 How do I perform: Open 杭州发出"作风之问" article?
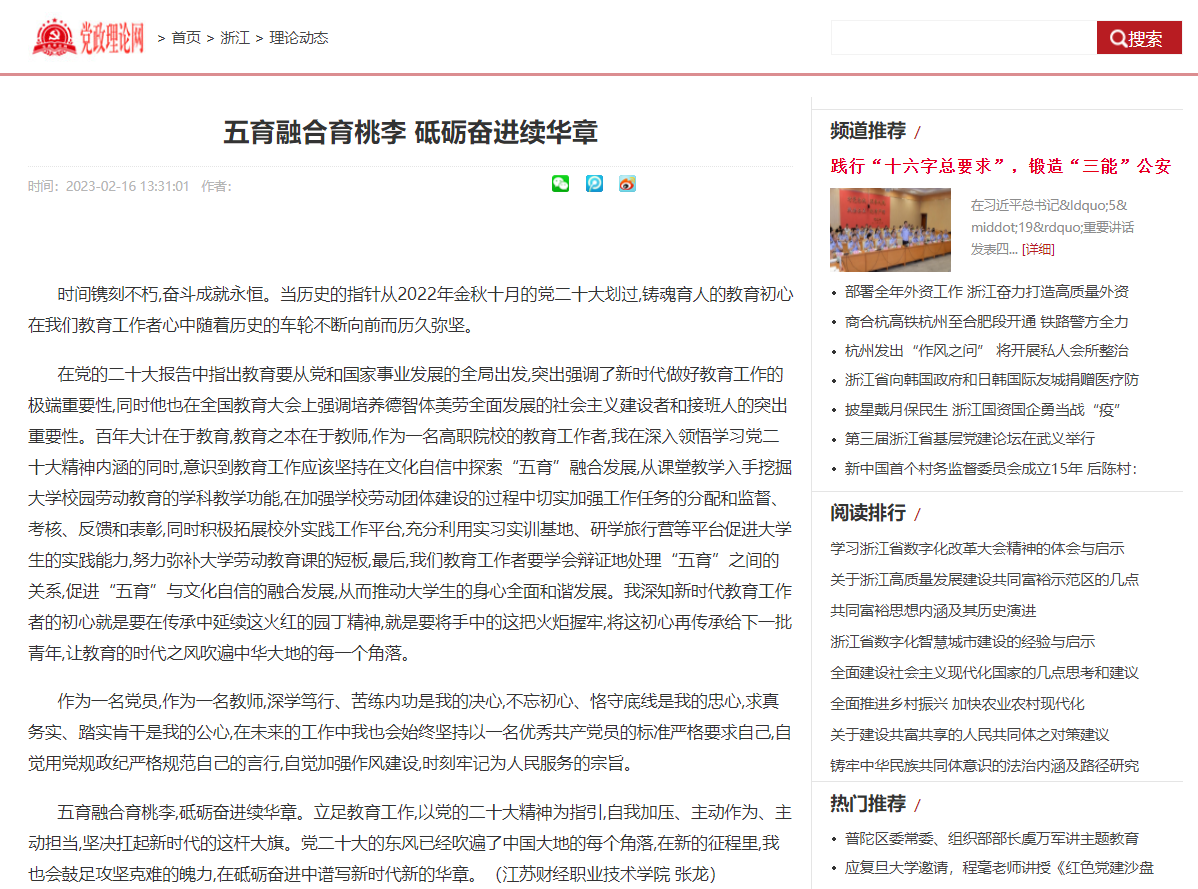point(986,351)
